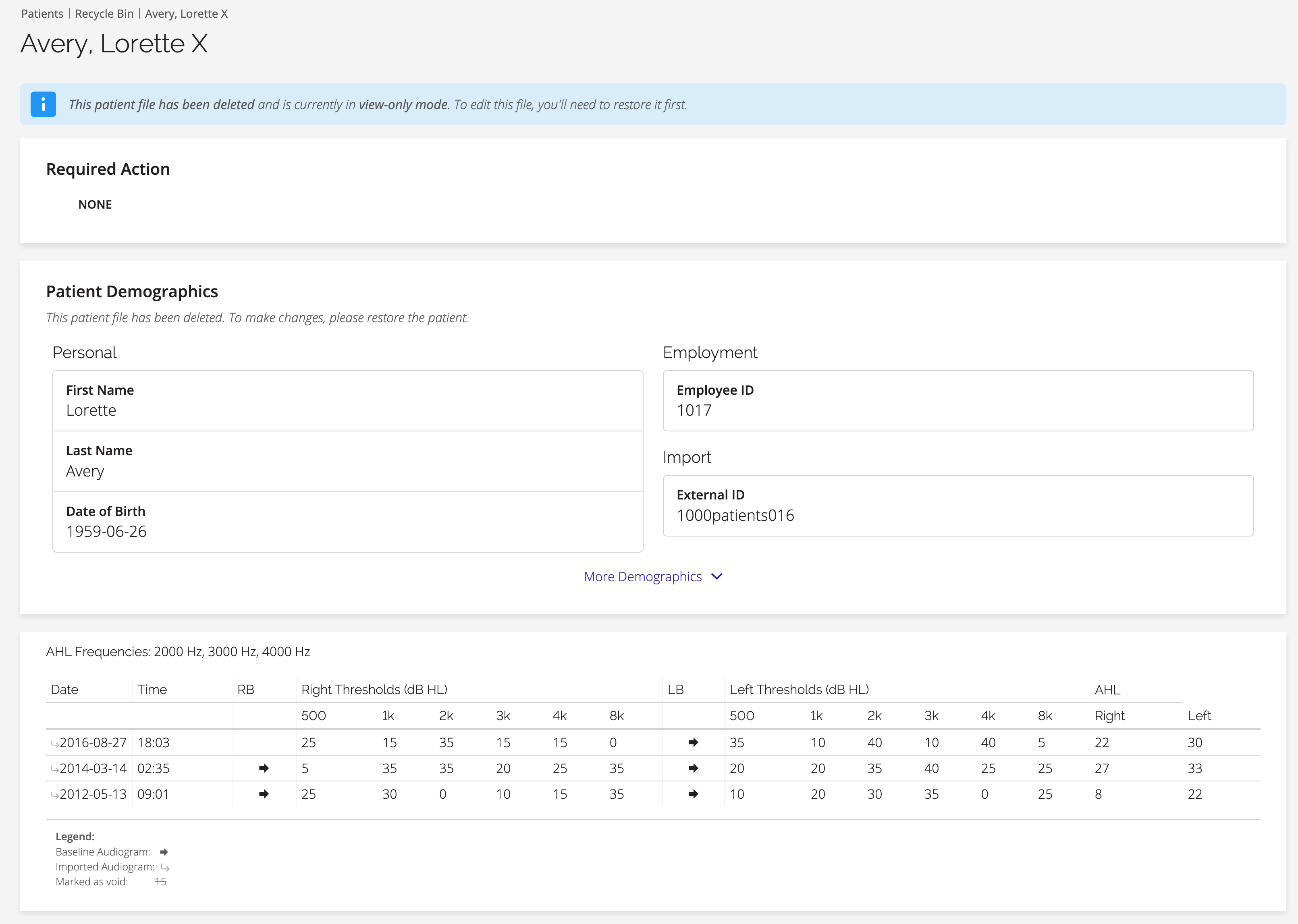
Task: Click the Employee ID value 1017
Action: pyautogui.click(x=694, y=410)
